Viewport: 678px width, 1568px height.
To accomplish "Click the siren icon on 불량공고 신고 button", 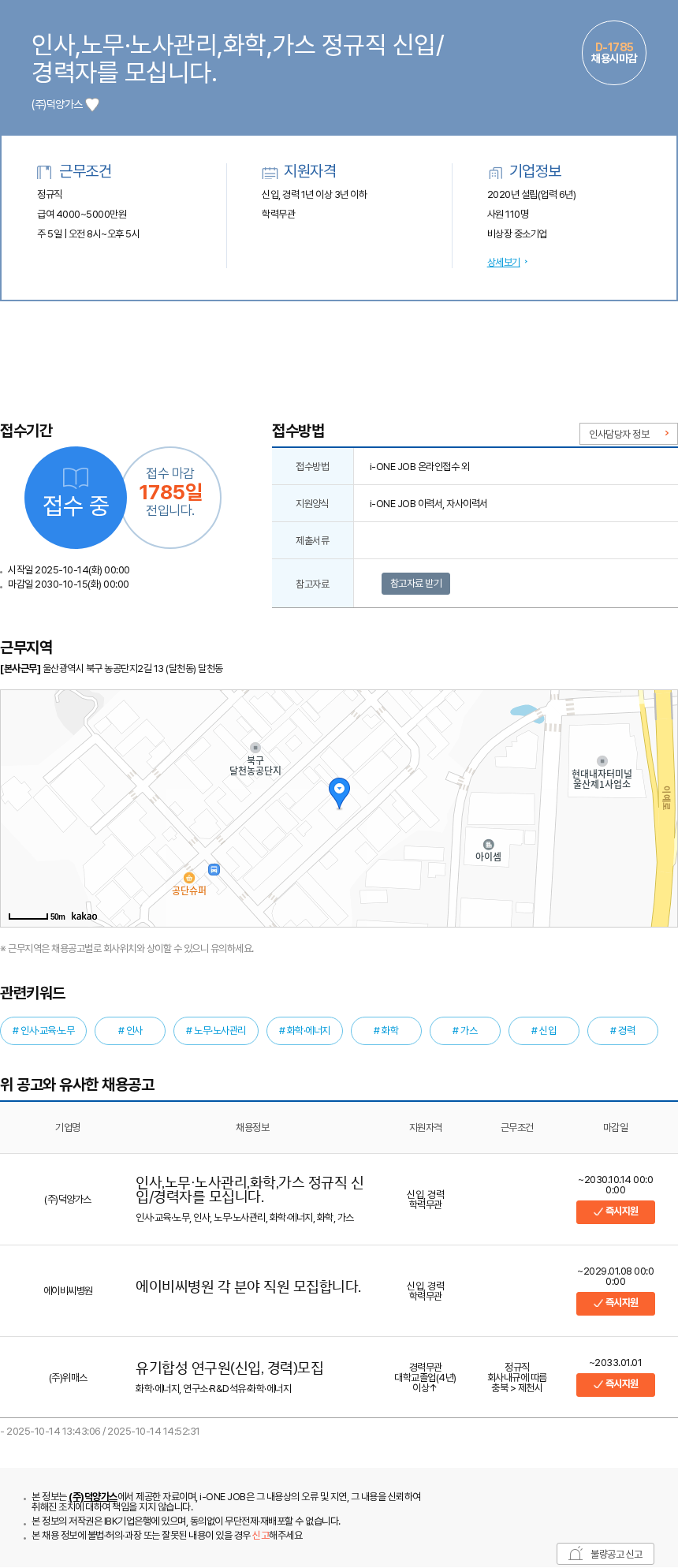I will (576, 1554).
